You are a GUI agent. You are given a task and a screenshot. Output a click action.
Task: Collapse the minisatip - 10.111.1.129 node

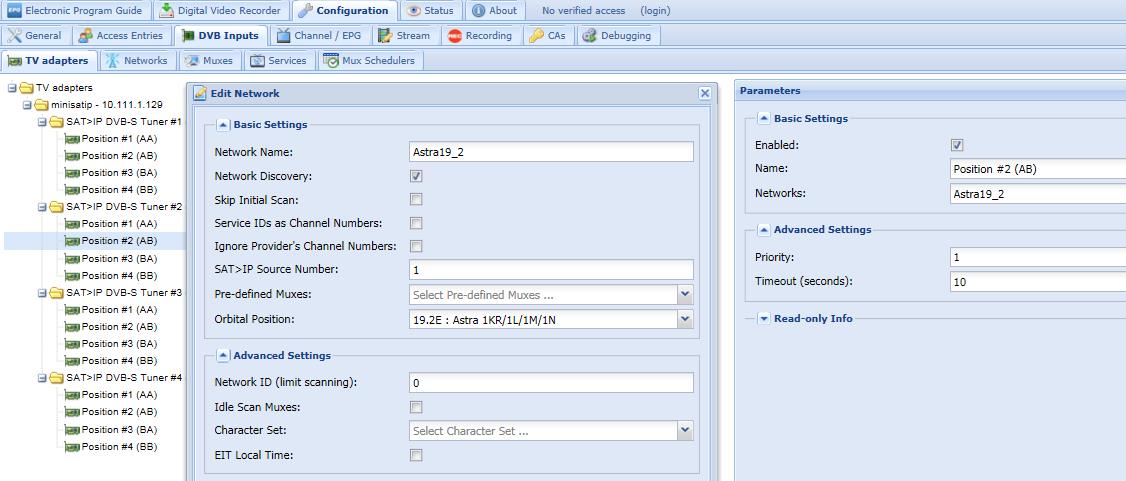click(27, 104)
